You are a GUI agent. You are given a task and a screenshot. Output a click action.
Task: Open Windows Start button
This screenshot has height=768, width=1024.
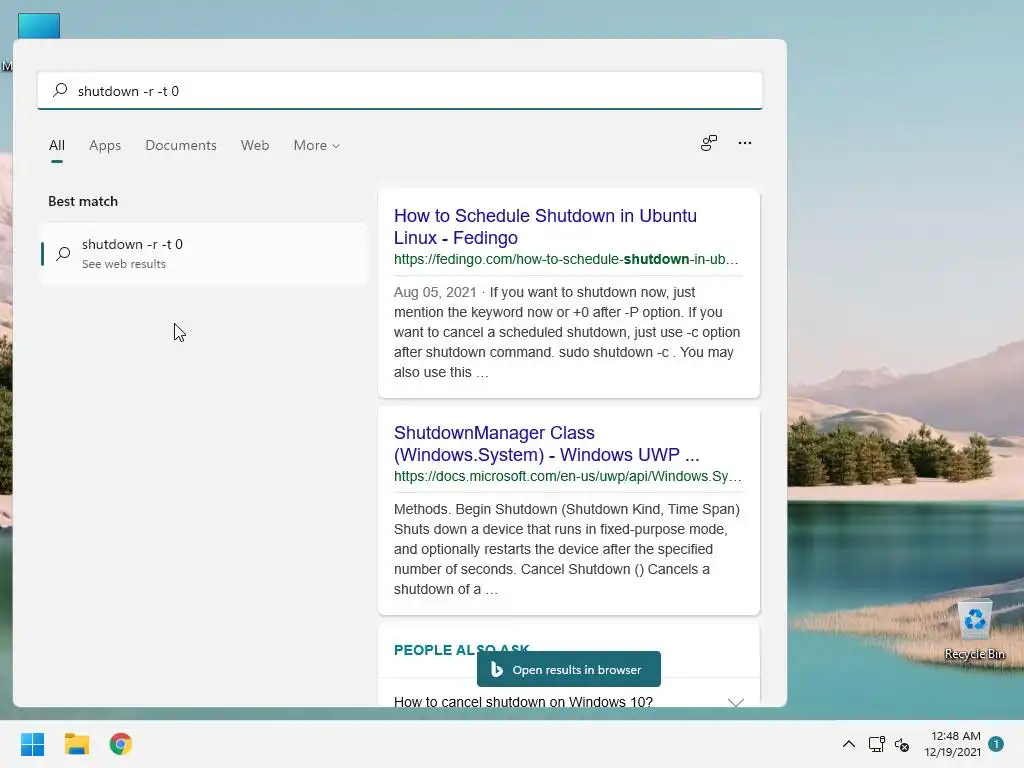point(32,744)
